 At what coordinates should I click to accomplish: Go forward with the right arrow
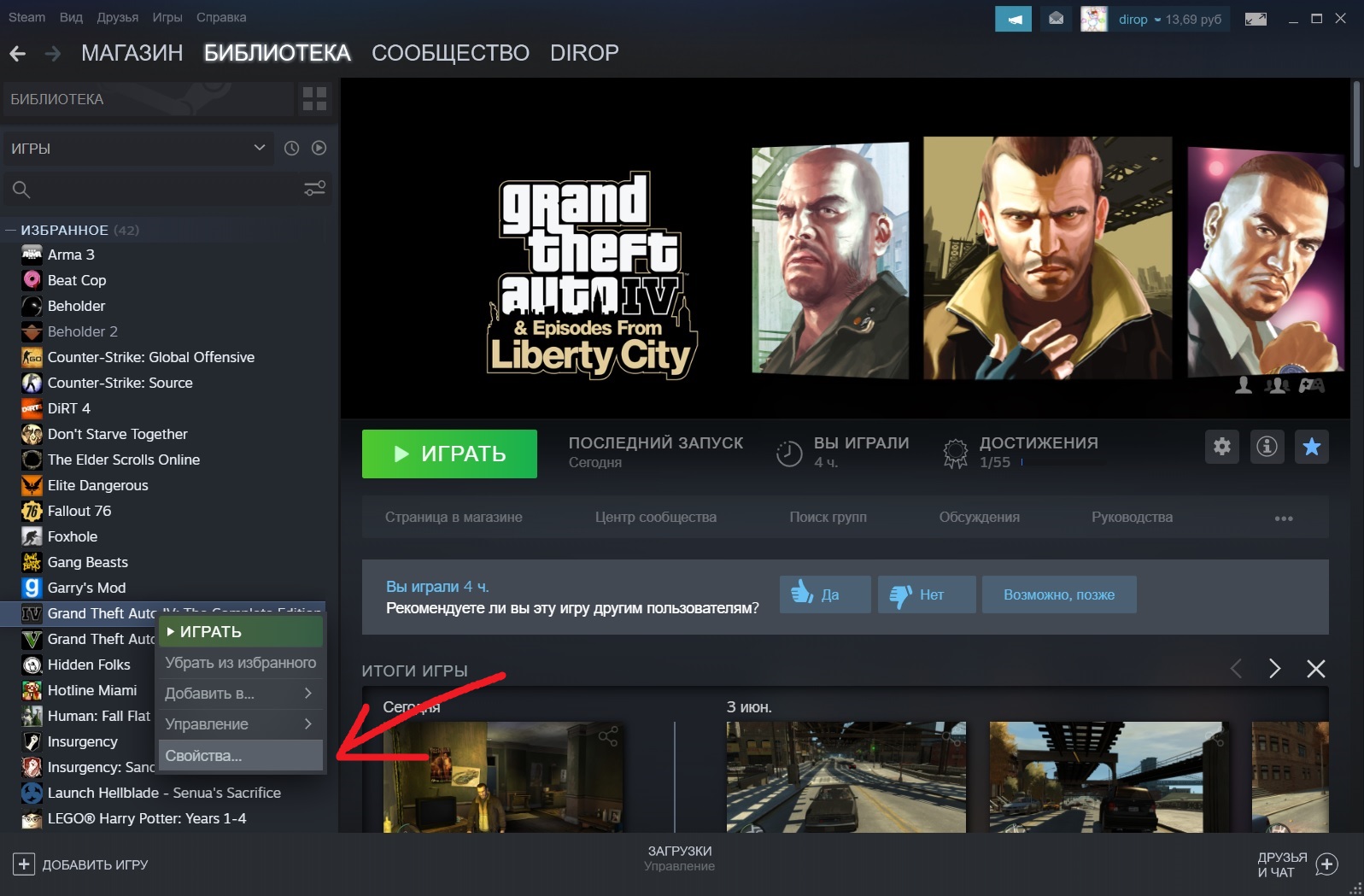(x=52, y=54)
